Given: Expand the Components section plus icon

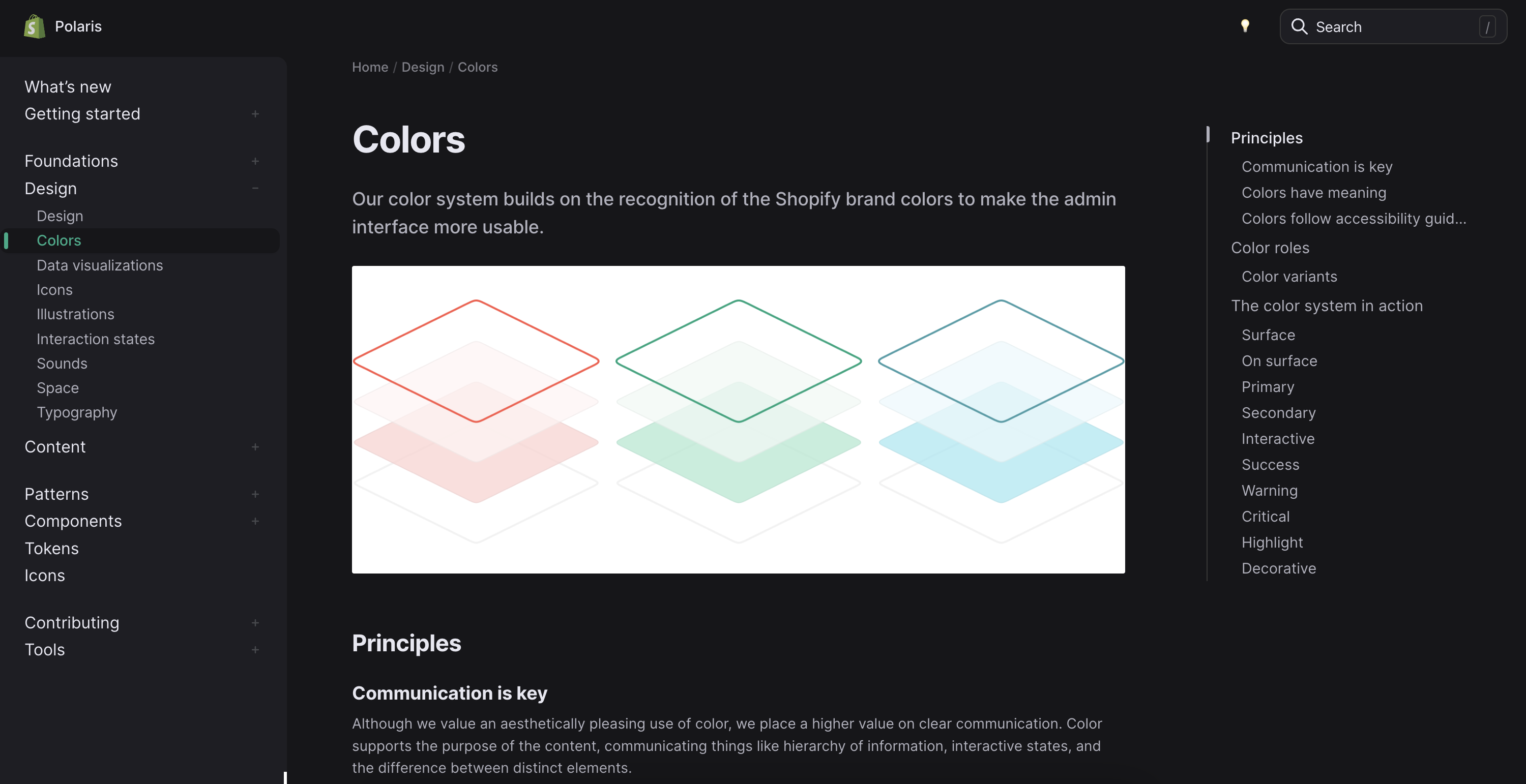Looking at the screenshot, I should coord(255,521).
